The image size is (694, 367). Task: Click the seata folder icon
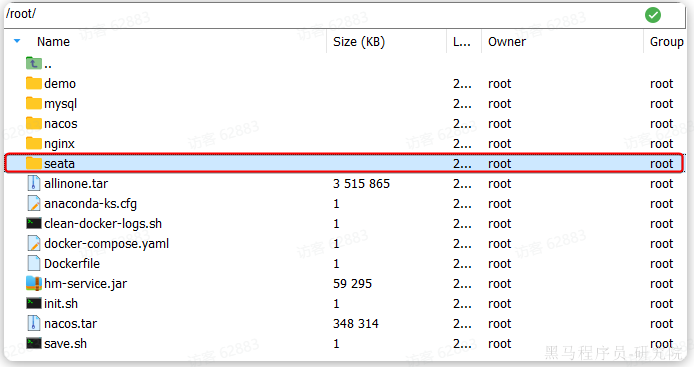click(x=34, y=163)
